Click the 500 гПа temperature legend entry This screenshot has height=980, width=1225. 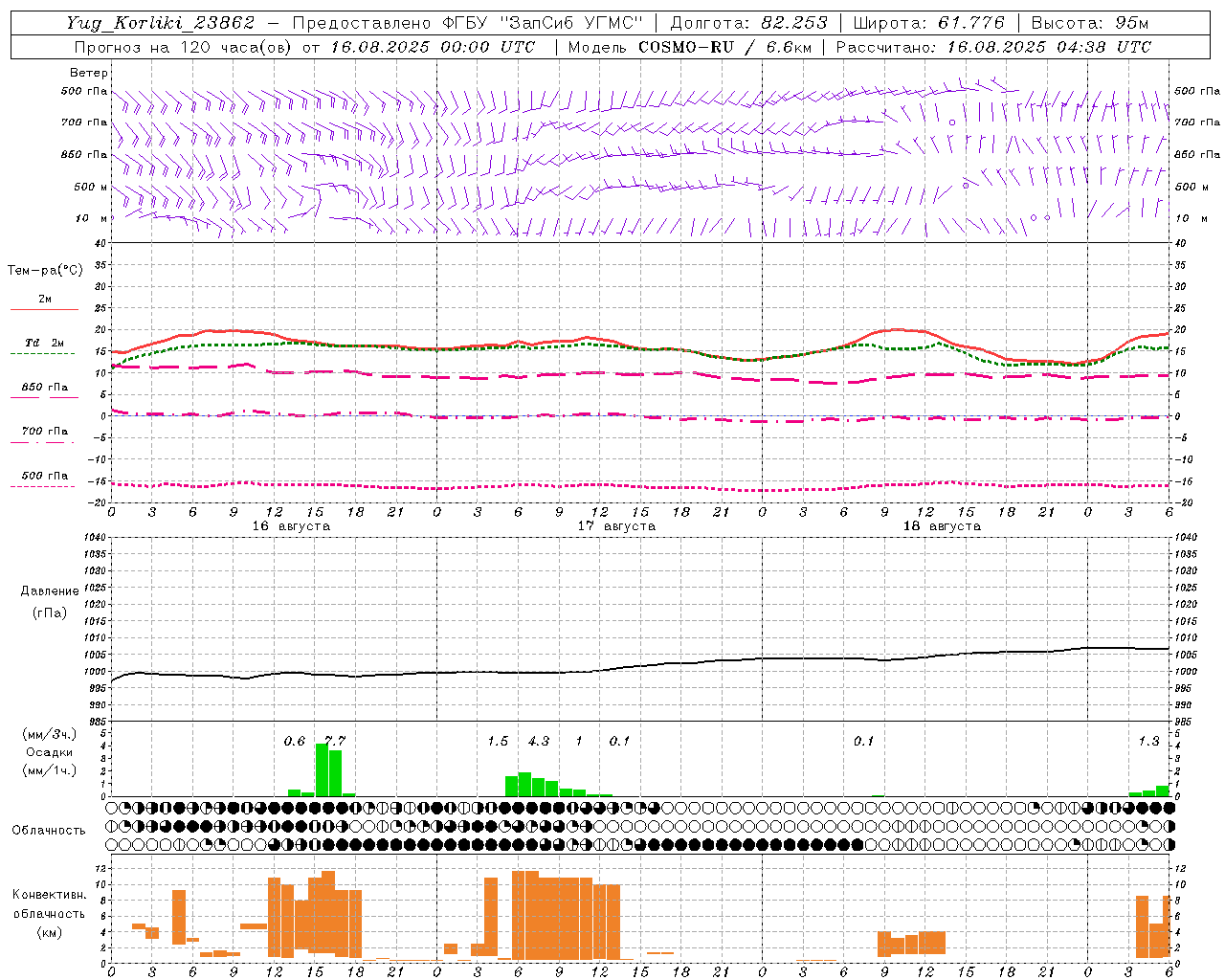coord(45,476)
